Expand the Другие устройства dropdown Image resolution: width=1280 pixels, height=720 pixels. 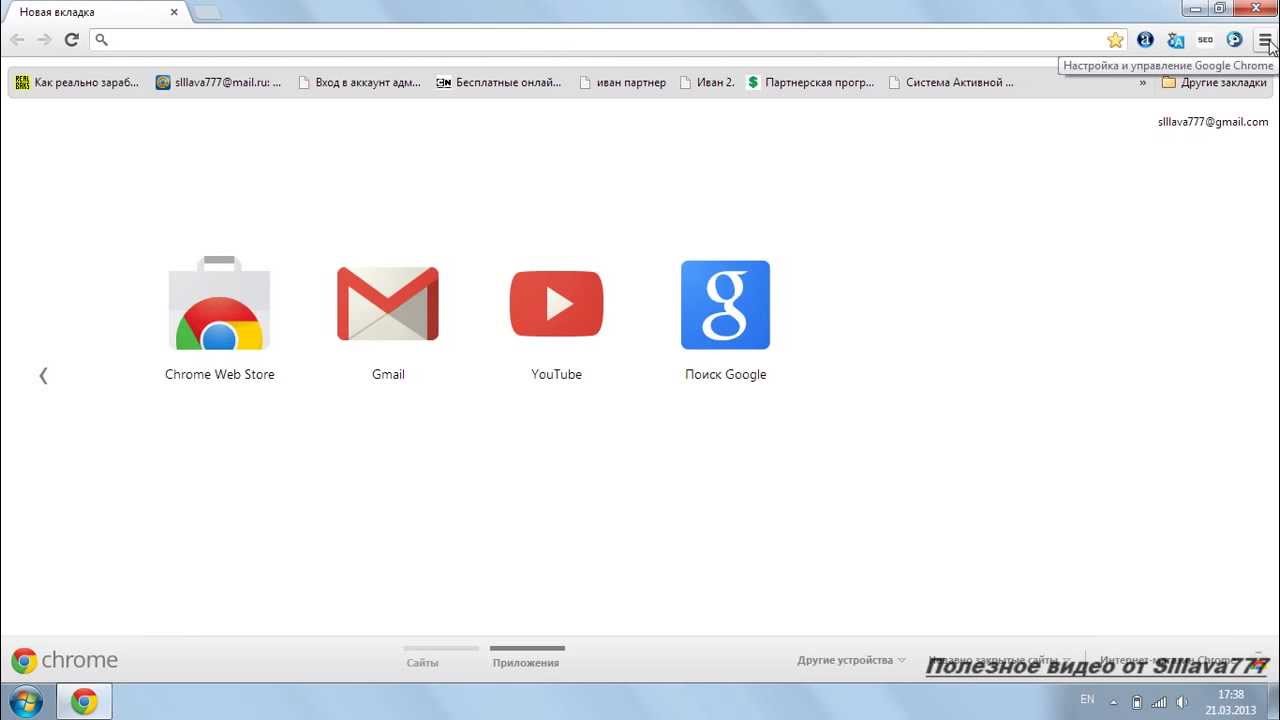point(851,660)
